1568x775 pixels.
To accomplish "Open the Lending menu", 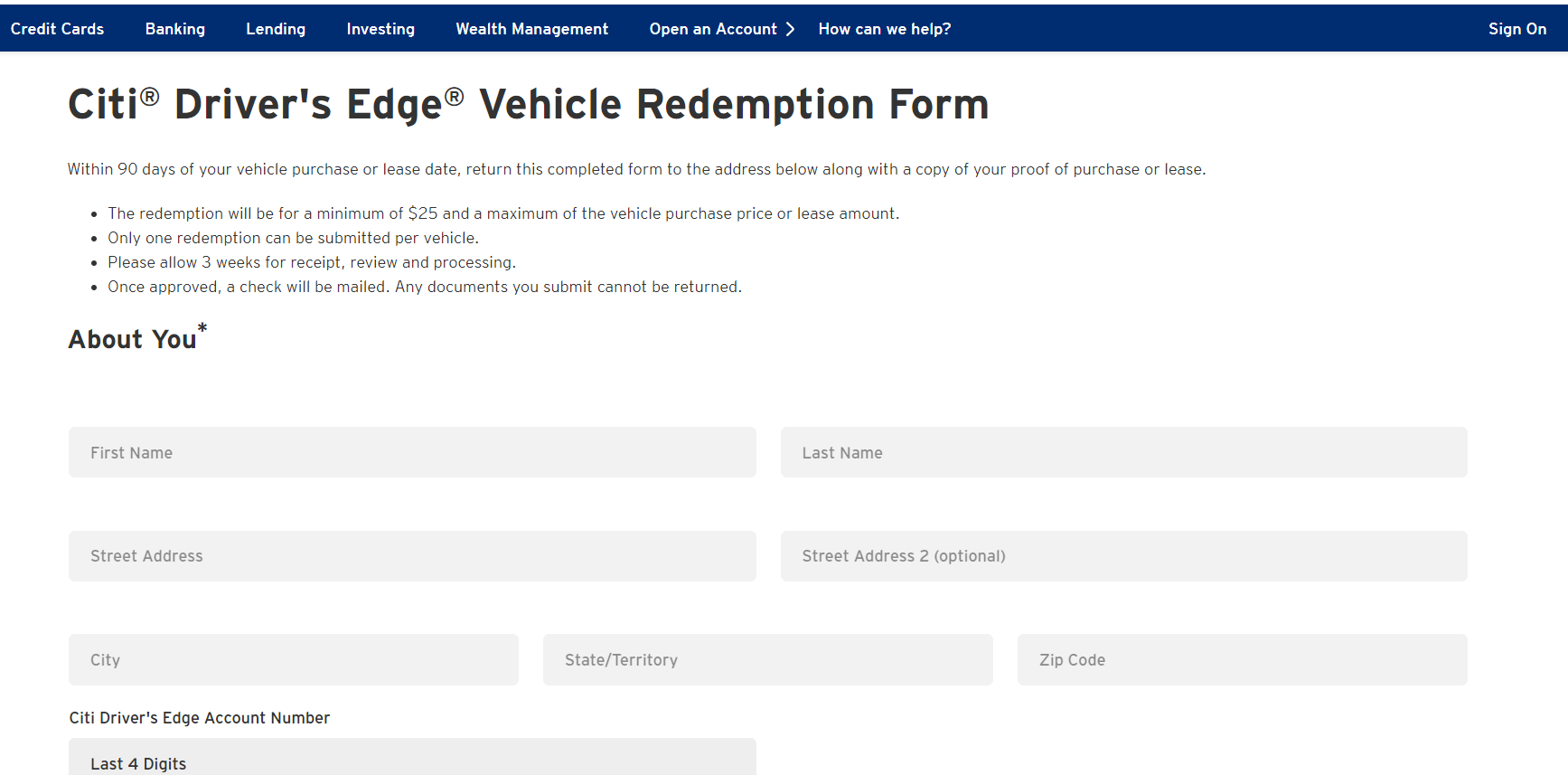I will pyautogui.click(x=276, y=29).
